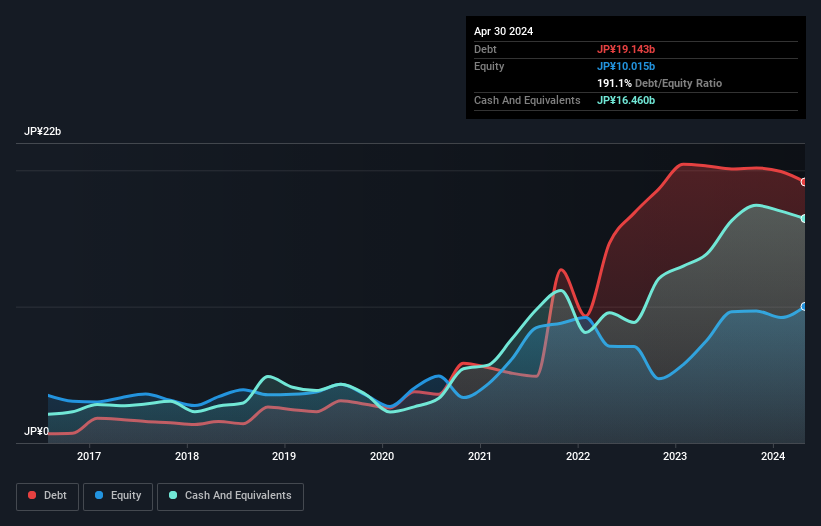The image size is (821, 526).
Task: Click the blue Equity legend dot
Action: [x=99, y=495]
